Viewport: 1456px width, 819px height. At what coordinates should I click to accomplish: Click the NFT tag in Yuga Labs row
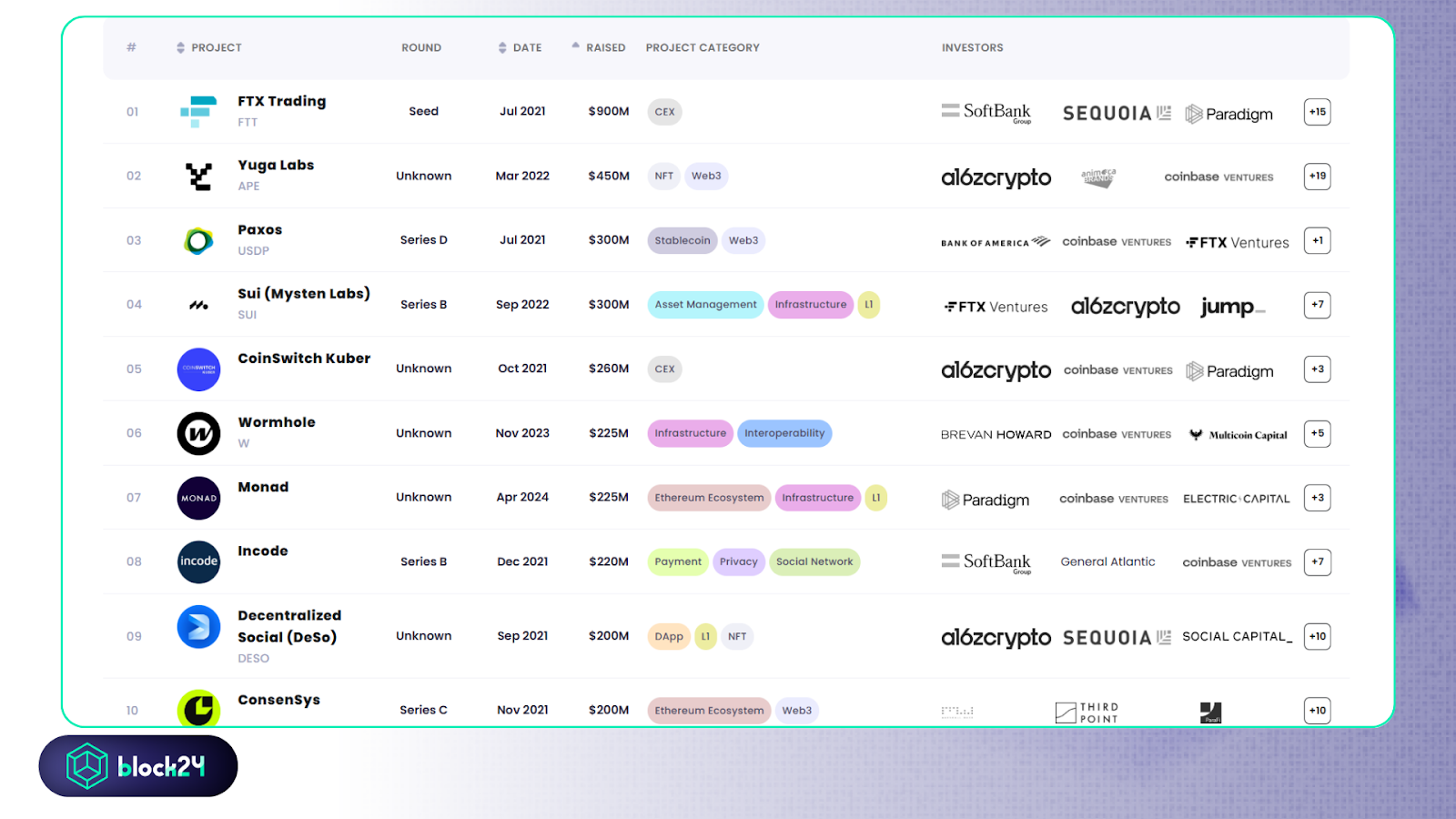(x=664, y=177)
